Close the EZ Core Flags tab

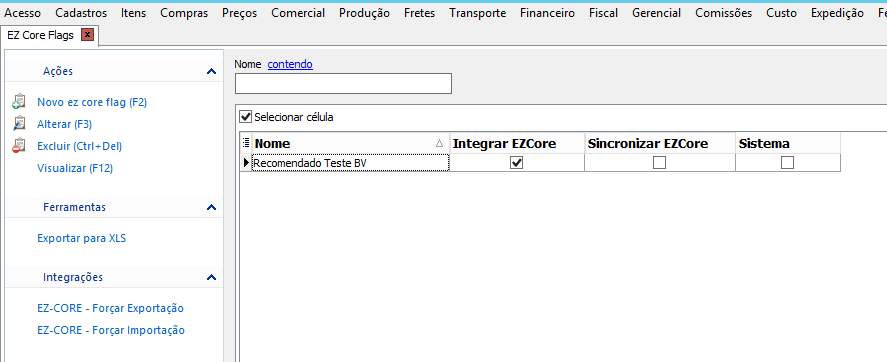(x=87, y=35)
